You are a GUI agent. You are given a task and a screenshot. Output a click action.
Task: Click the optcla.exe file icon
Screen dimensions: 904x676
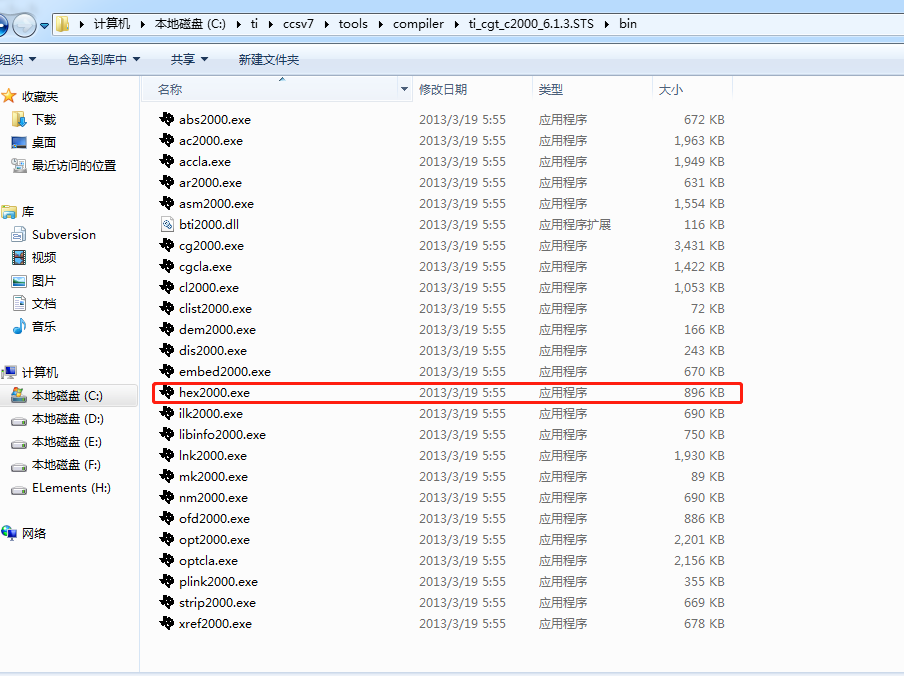click(167, 560)
